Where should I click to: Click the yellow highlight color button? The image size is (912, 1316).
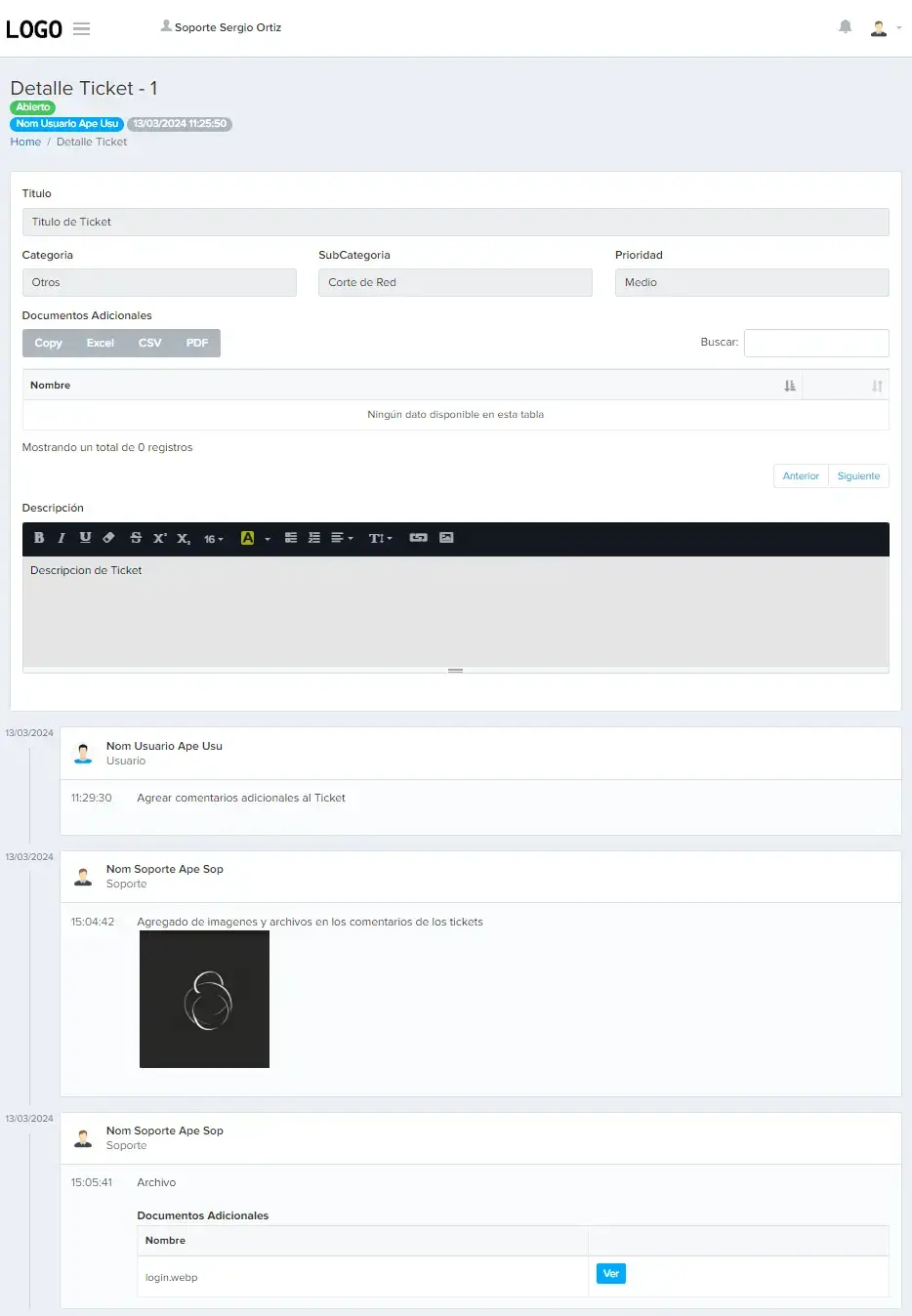pyautogui.click(x=247, y=538)
